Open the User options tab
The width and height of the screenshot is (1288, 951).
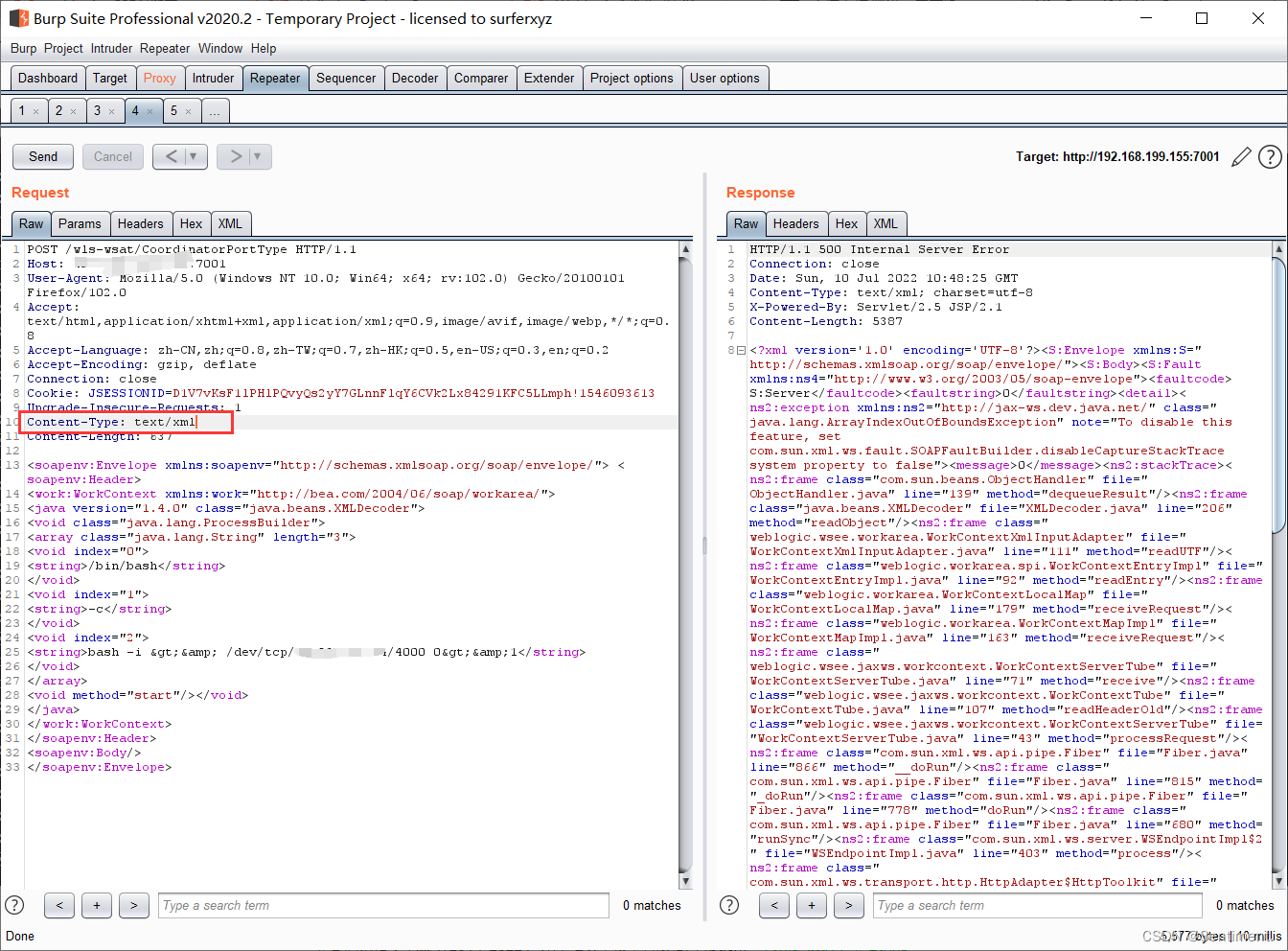pos(724,79)
